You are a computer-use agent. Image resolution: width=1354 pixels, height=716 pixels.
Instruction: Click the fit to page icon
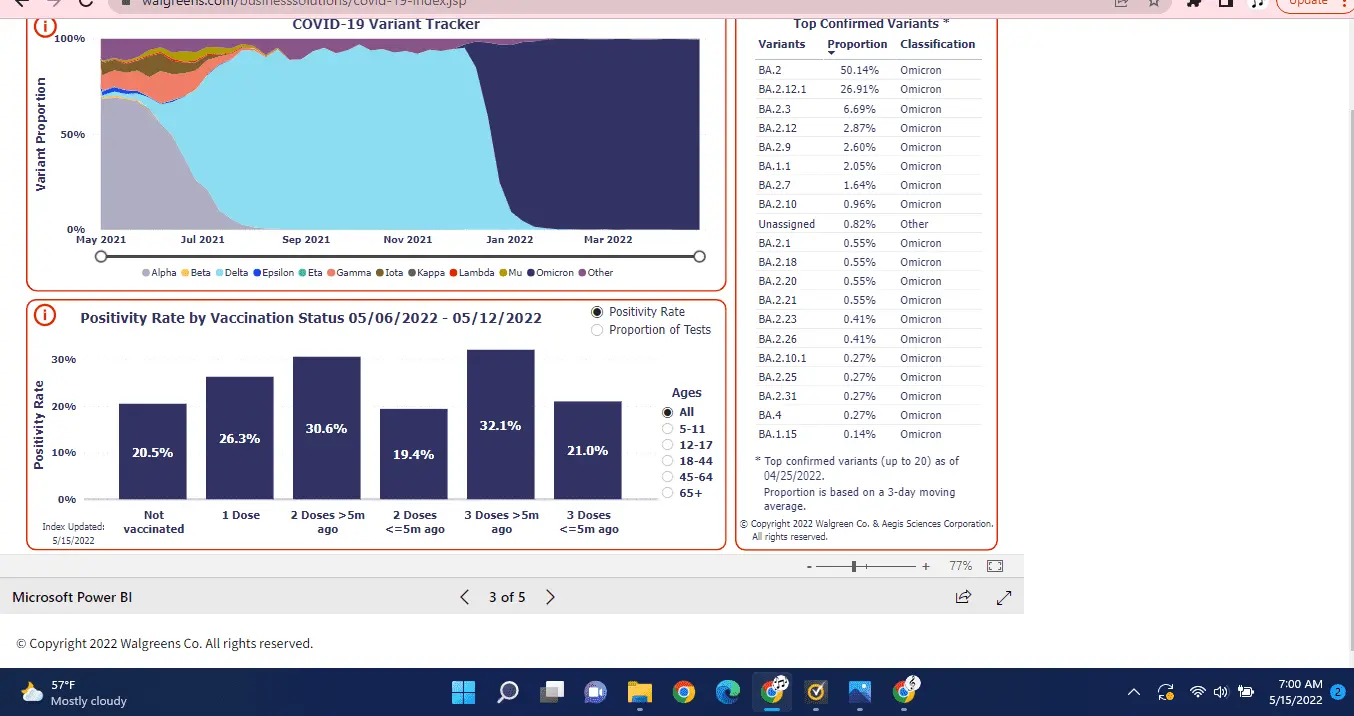(x=994, y=566)
